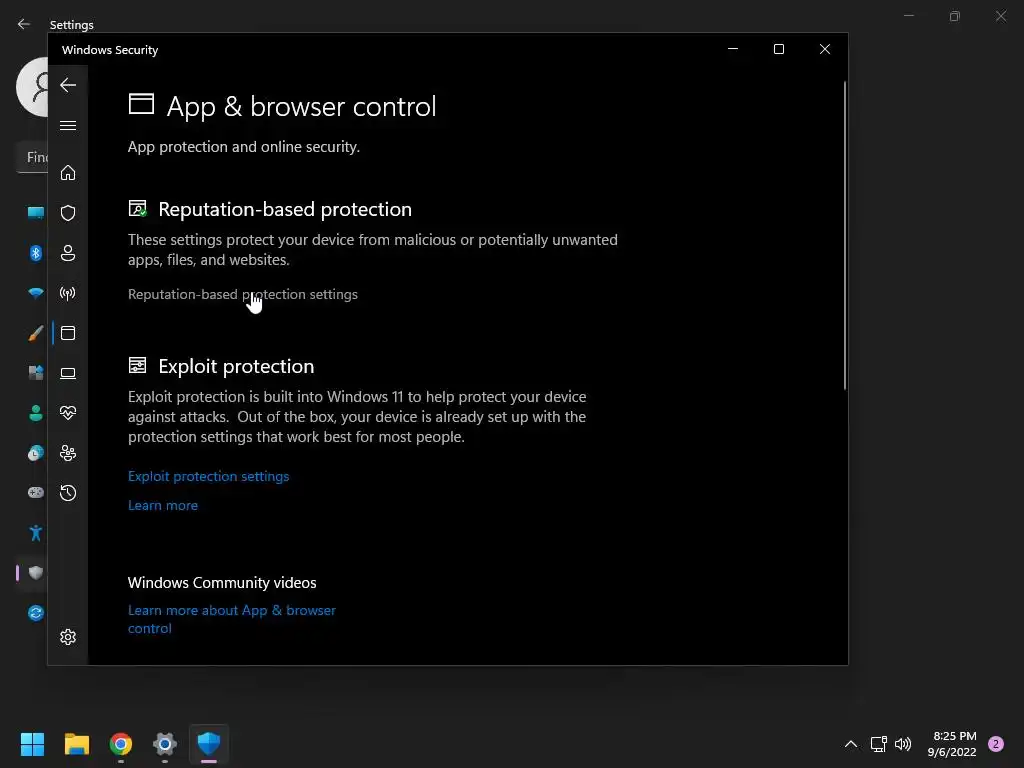Open the Home section in Windows Security
1024x768 pixels.
[x=68, y=172]
